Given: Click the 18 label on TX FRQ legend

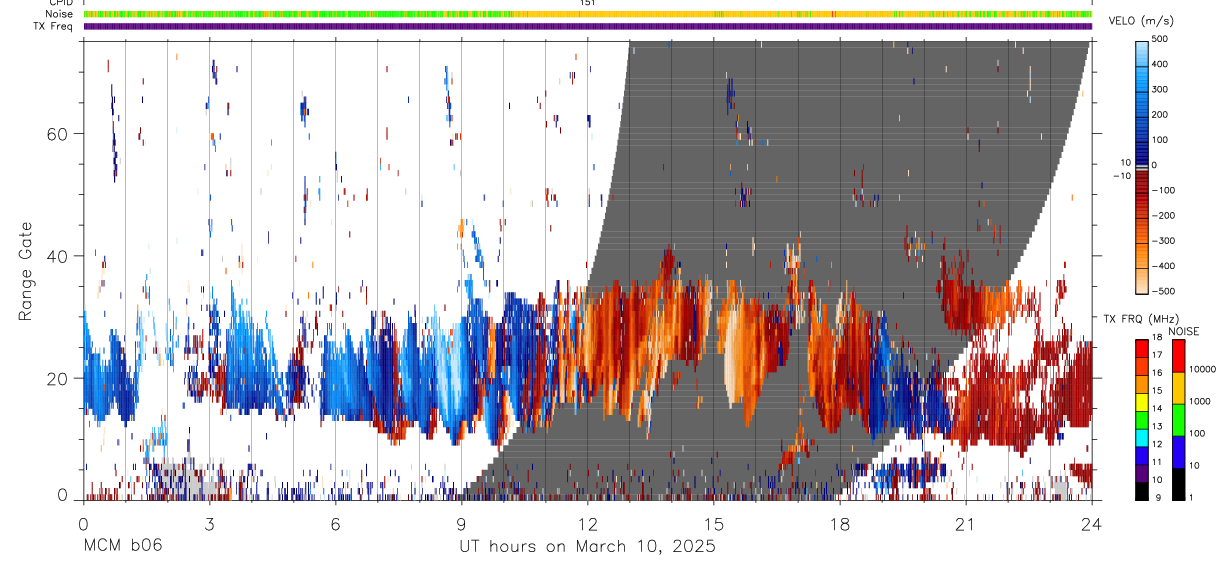Looking at the screenshot, I should coord(1158,339).
